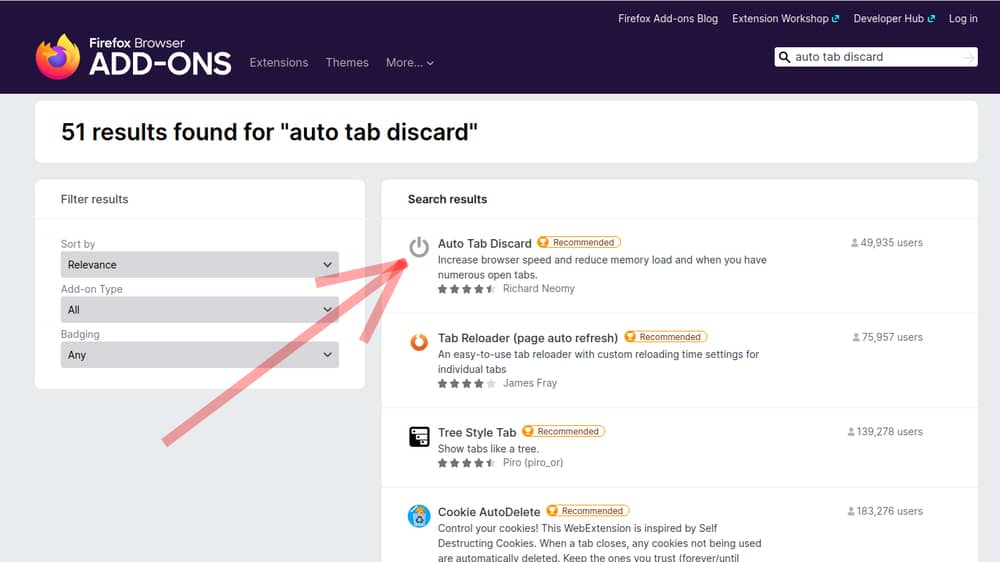
Task: Click the Auto Tab Discard power icon
Action: pos(419,247)
